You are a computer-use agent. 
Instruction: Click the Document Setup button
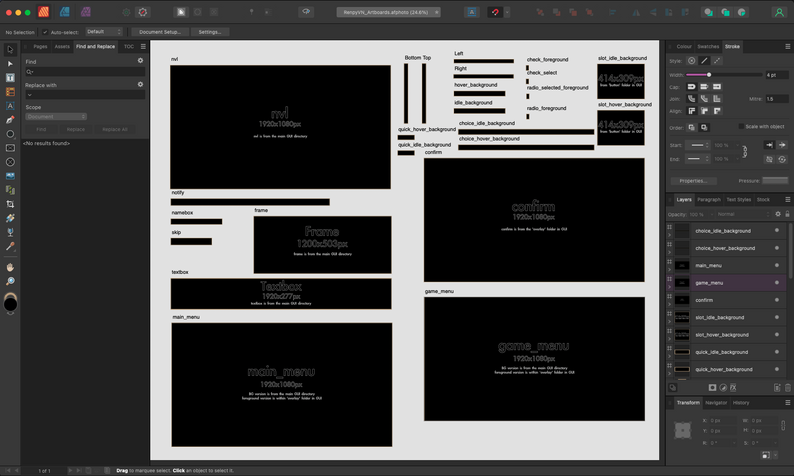[x=160, y=32]
